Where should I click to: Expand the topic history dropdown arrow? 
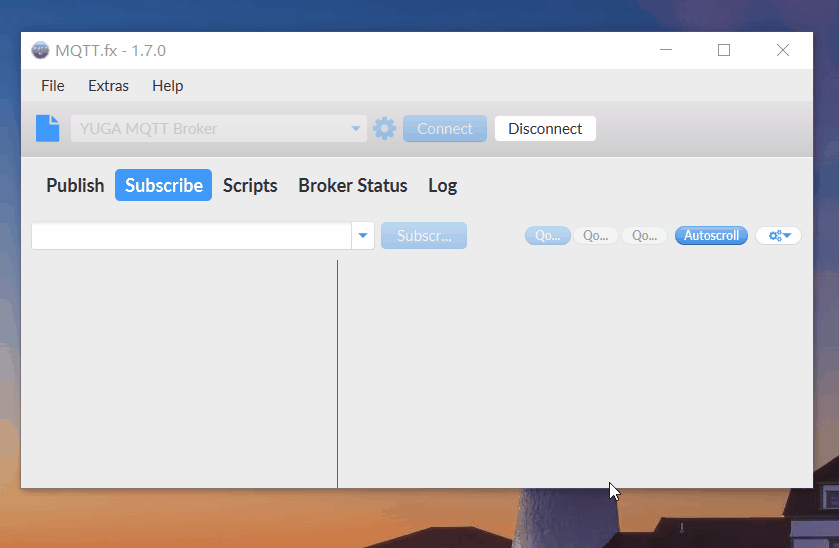pyautogui.click(x=363, y=235)
